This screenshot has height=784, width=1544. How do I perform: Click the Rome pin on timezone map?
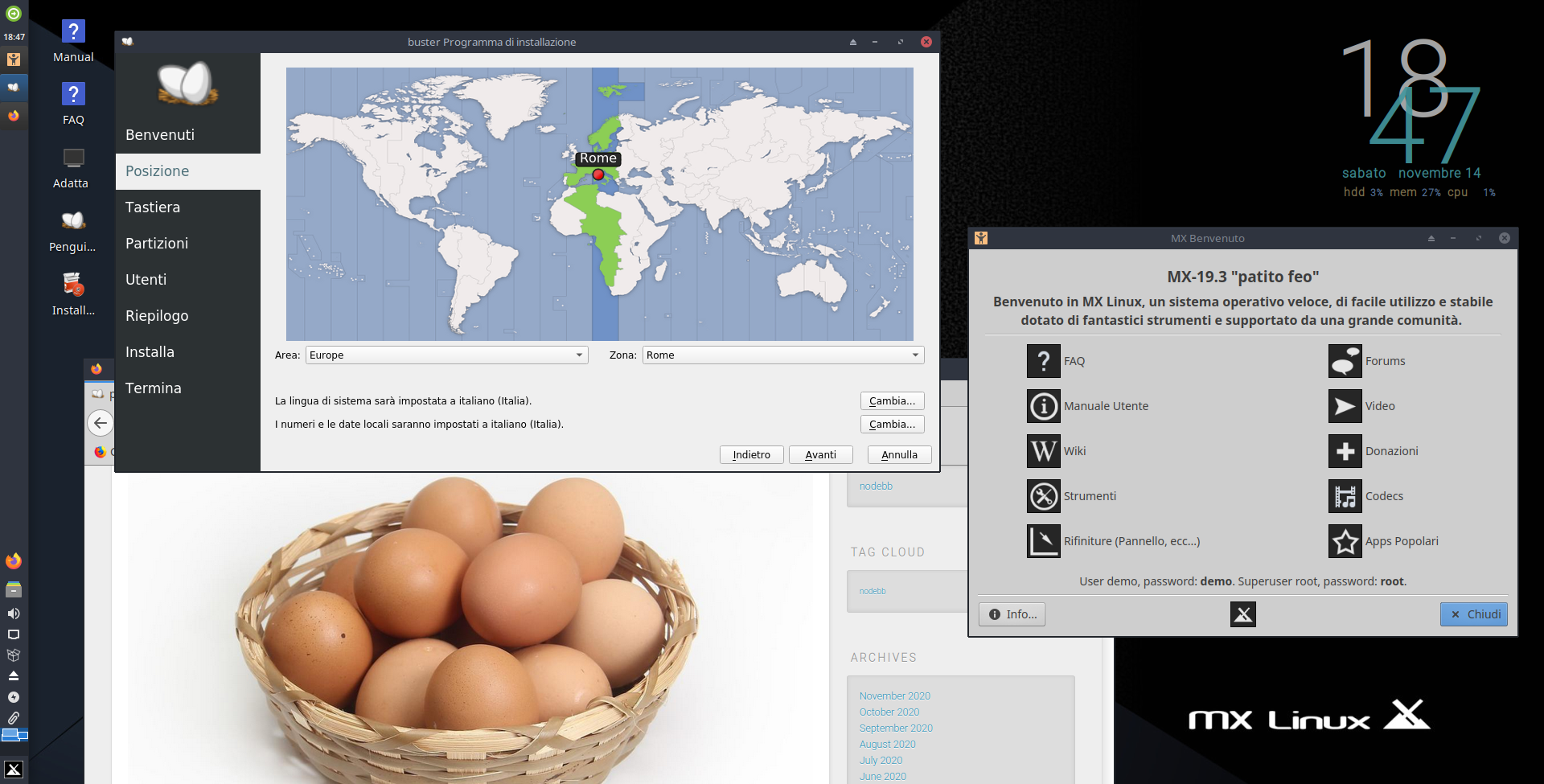598,174
